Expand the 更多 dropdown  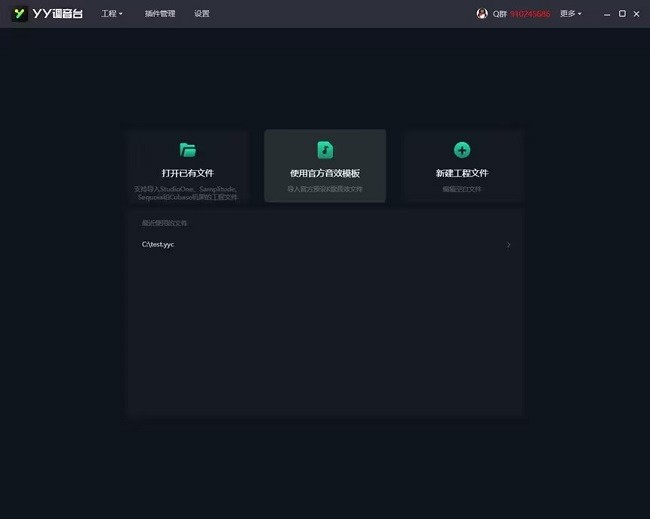(x=570, y=14)
